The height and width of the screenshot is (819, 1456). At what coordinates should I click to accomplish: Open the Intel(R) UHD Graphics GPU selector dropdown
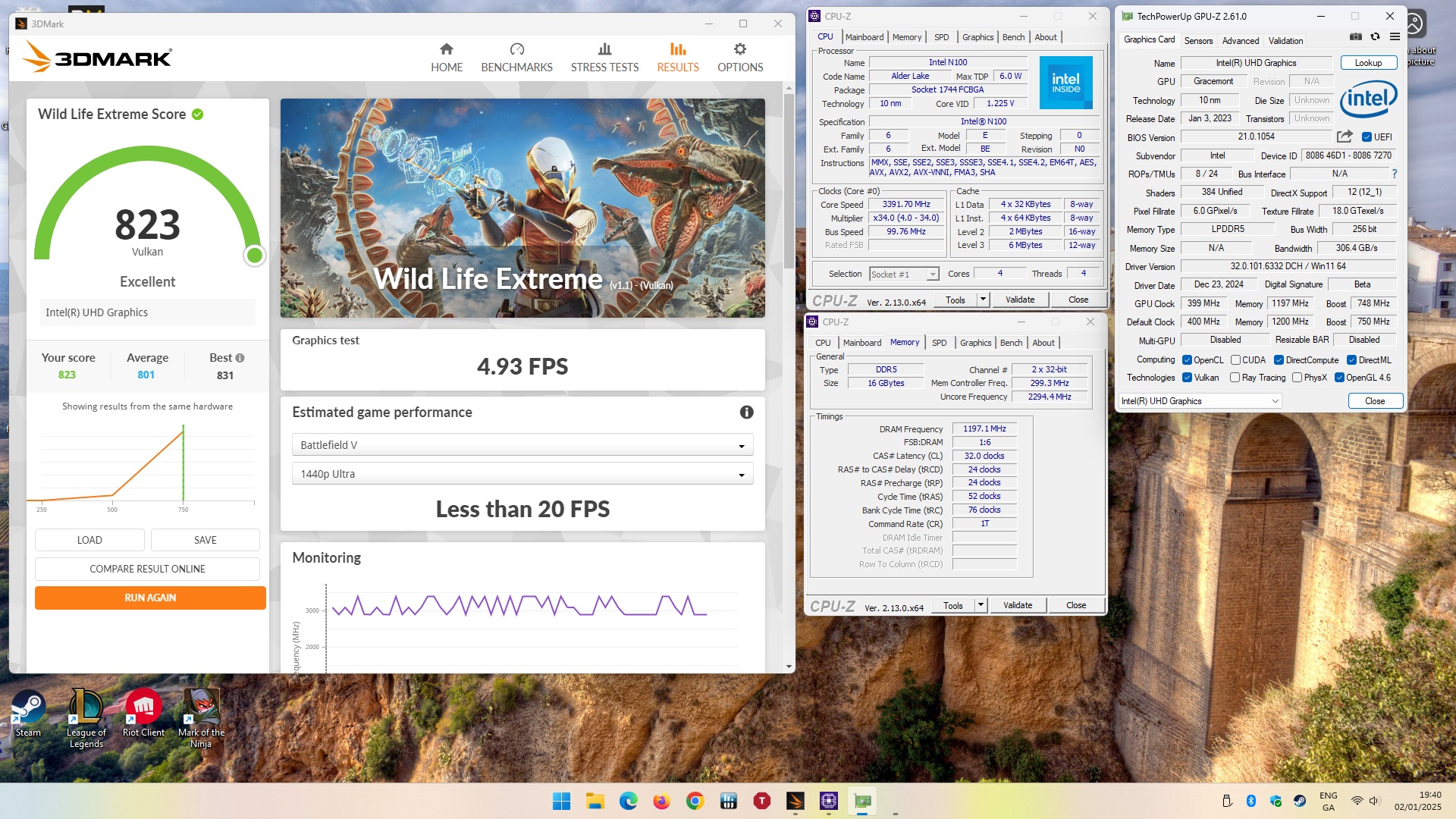pyautogui.click(x=1200, y=401)
